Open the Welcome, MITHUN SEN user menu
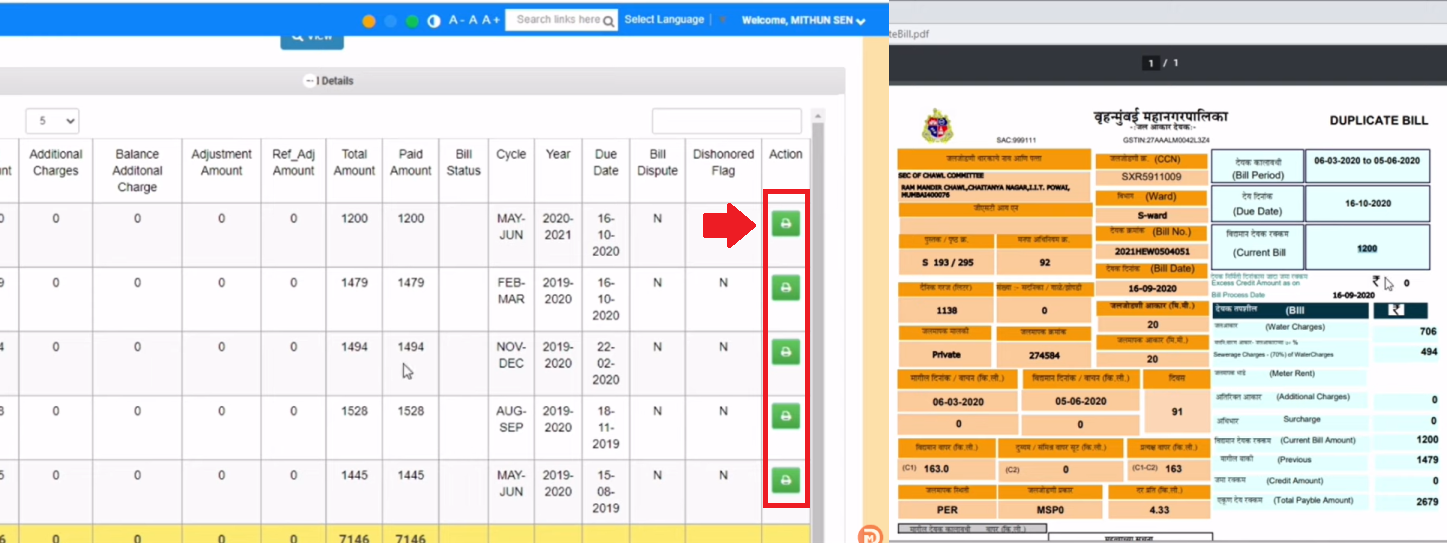Image resolution: width=1447 pixels, height=543 pixels. click(x=804, y=20)
